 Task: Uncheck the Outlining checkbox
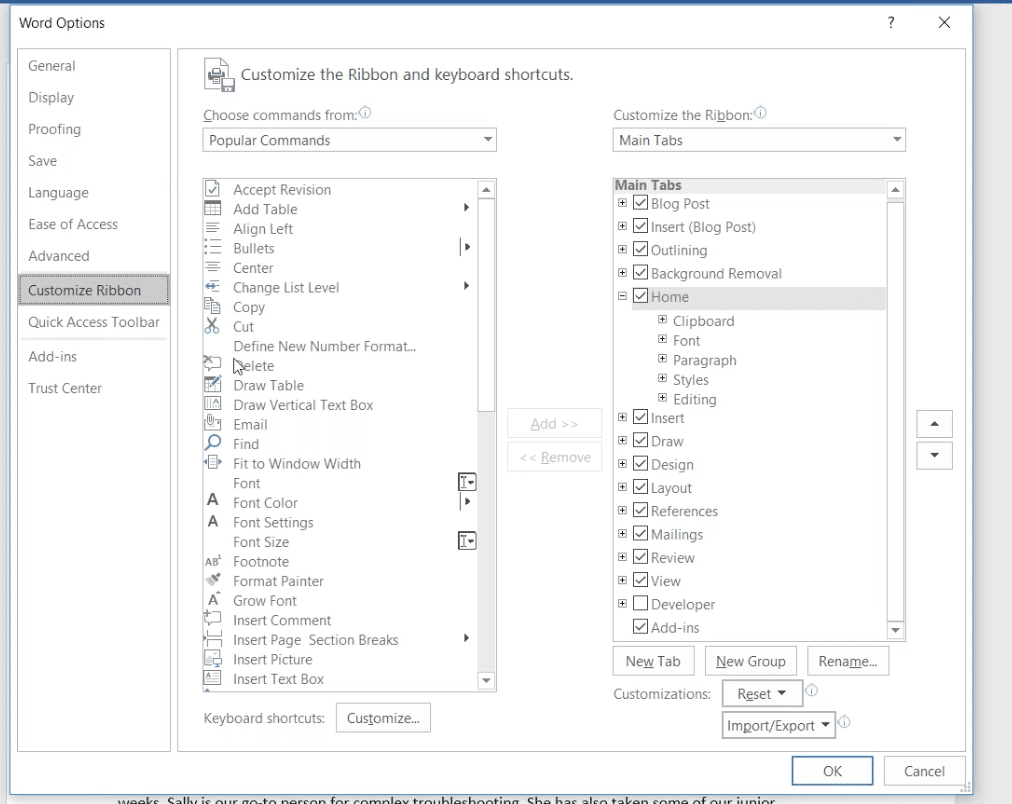click(640, 249)
